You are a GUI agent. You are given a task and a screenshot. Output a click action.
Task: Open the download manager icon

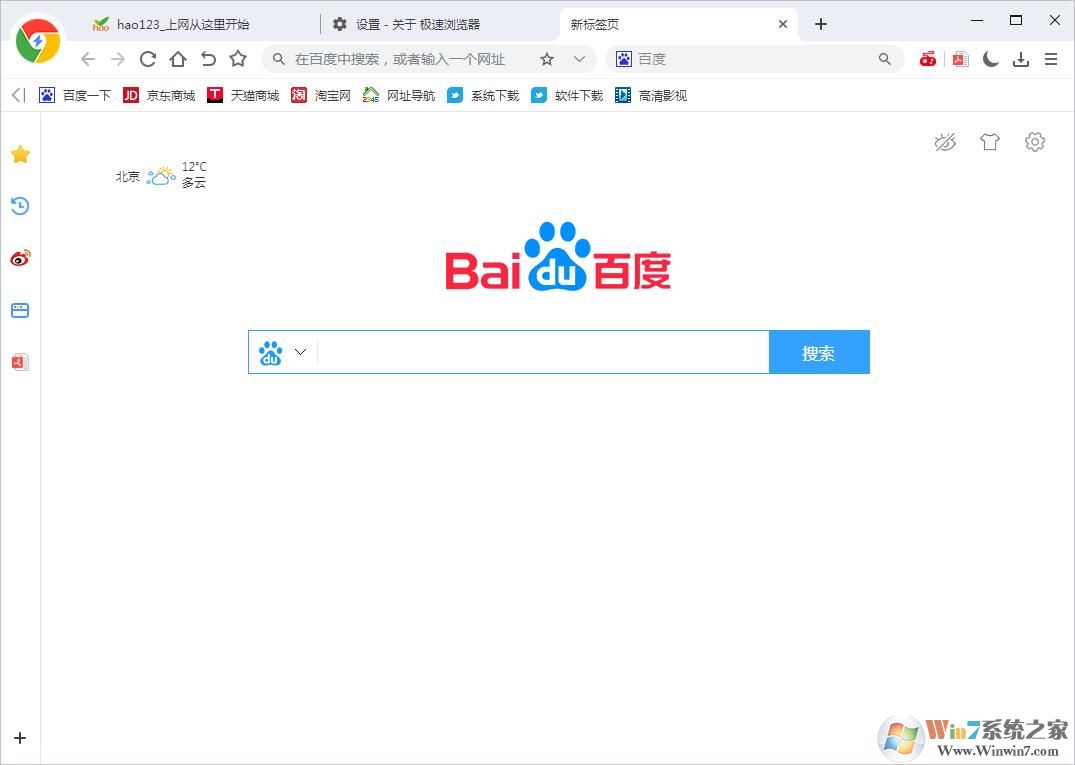[x=1021, y=59]
